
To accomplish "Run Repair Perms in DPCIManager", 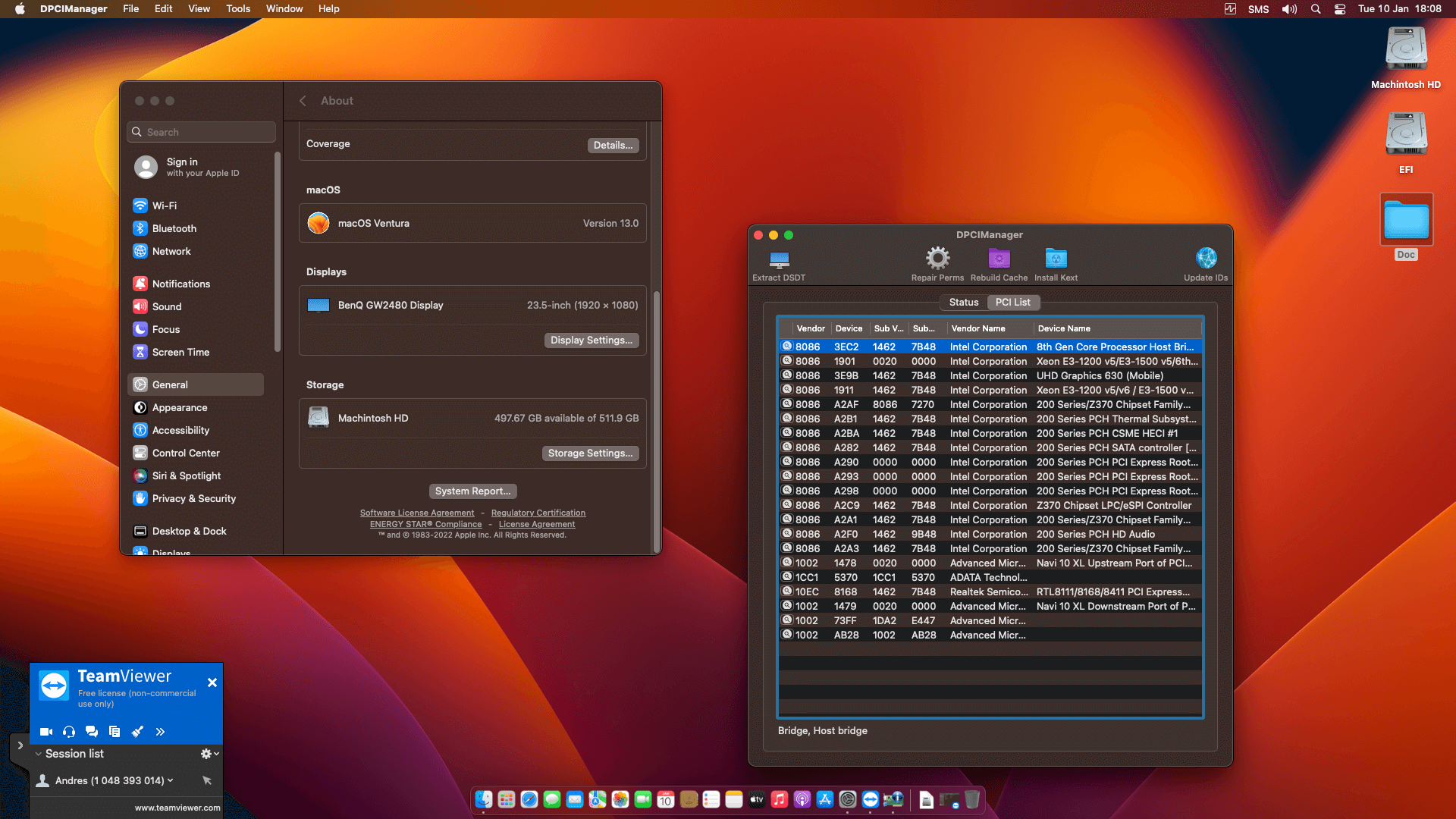I will tap(937, 264).
